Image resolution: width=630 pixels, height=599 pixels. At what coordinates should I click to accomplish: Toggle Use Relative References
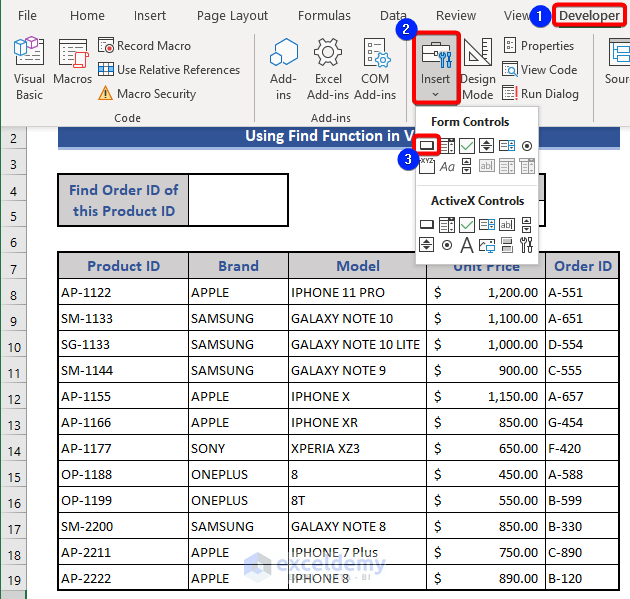pos(169,70)
